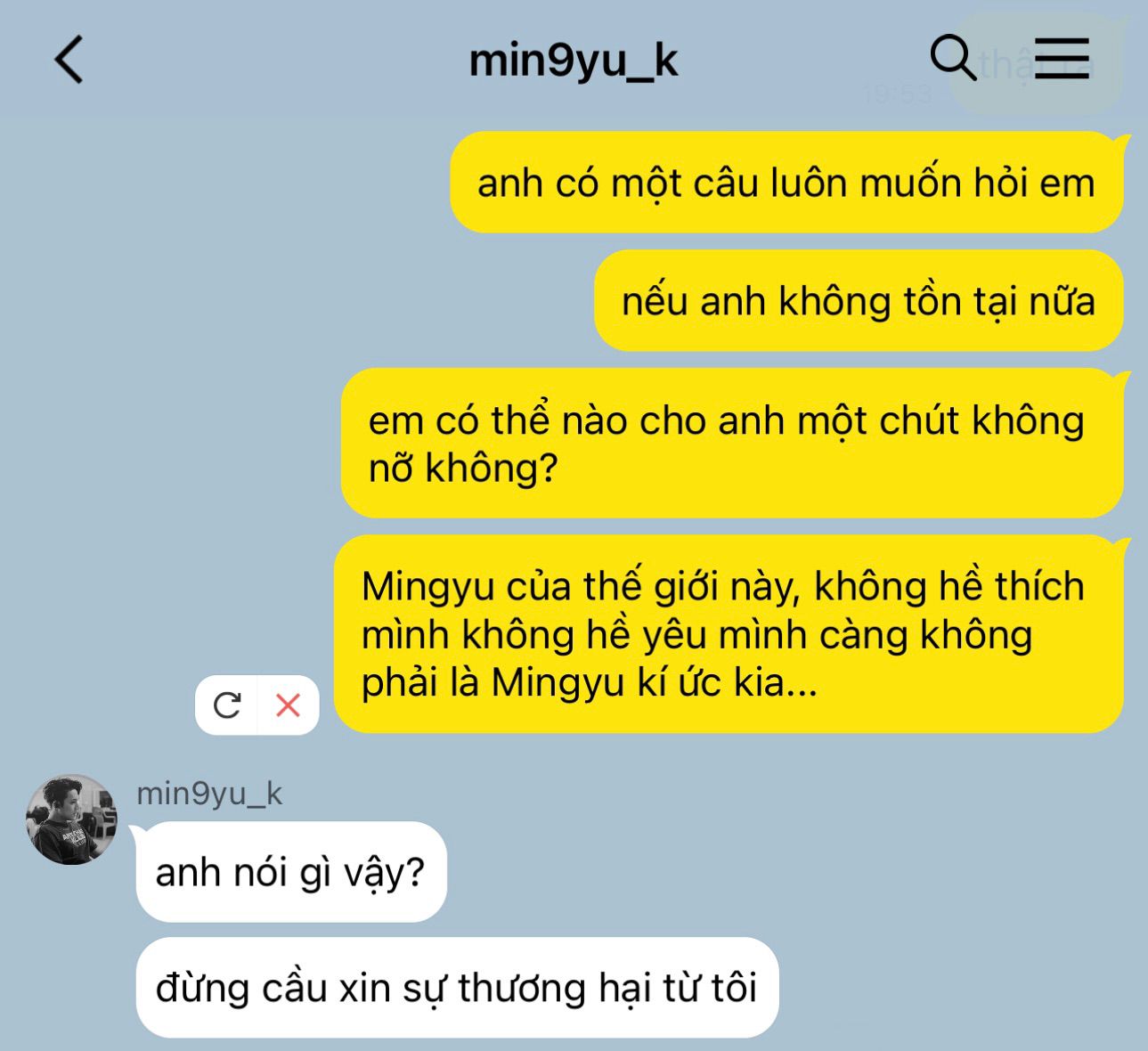Tap bubble 'nếu anh không tồn tại nữa'
This screenshot has height=1051, width=1148.
pos(859,301)
